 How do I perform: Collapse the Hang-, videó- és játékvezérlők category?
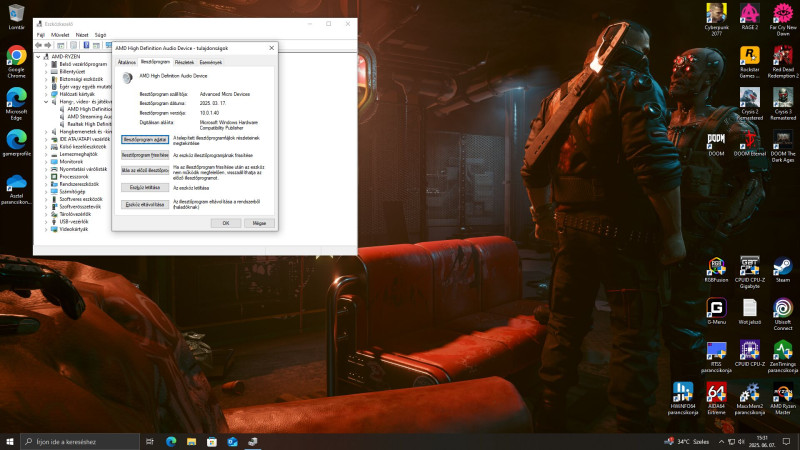click(46, 102)
